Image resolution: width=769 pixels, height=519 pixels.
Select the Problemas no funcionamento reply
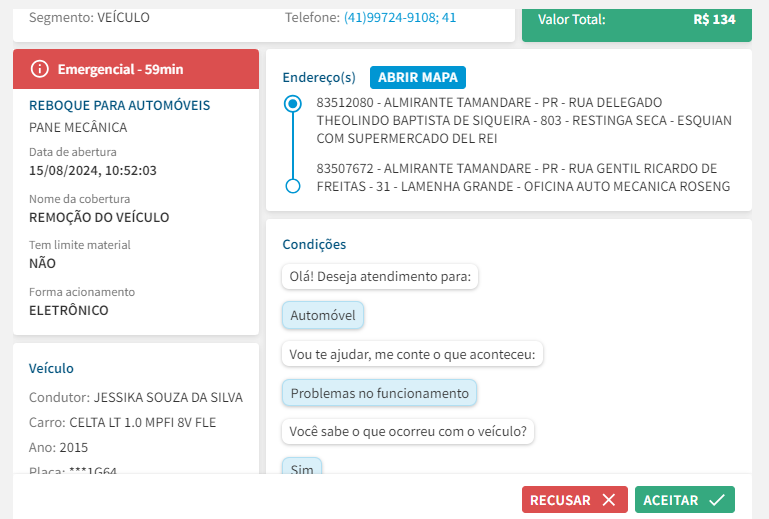379,393
